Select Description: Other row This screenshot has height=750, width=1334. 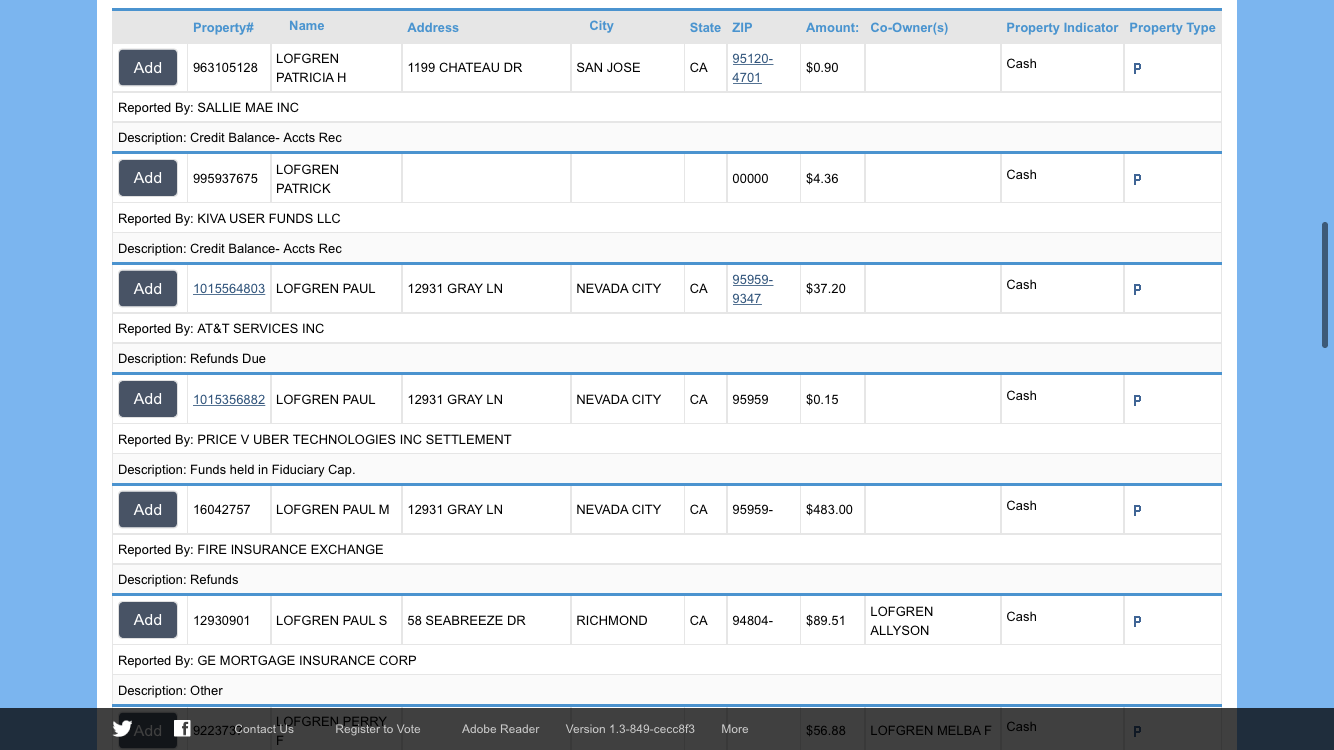point(667,690)
